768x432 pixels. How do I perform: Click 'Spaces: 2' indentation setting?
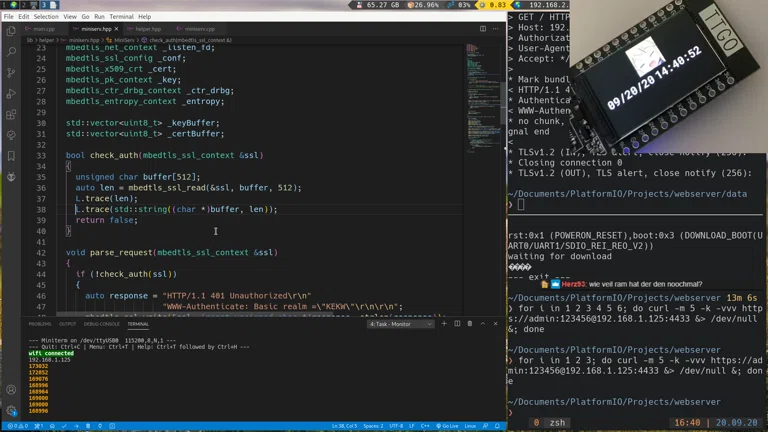[x=373, y=426]
